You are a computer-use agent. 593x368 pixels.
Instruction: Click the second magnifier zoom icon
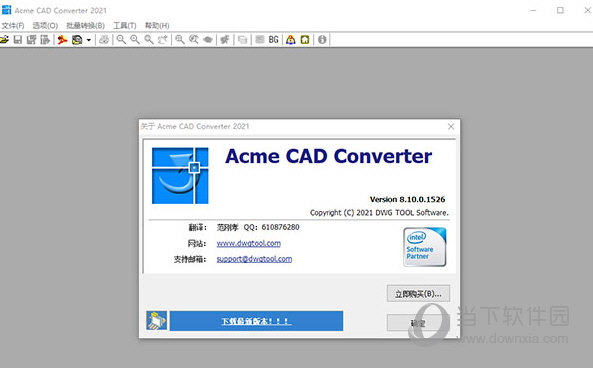[135, 39]
